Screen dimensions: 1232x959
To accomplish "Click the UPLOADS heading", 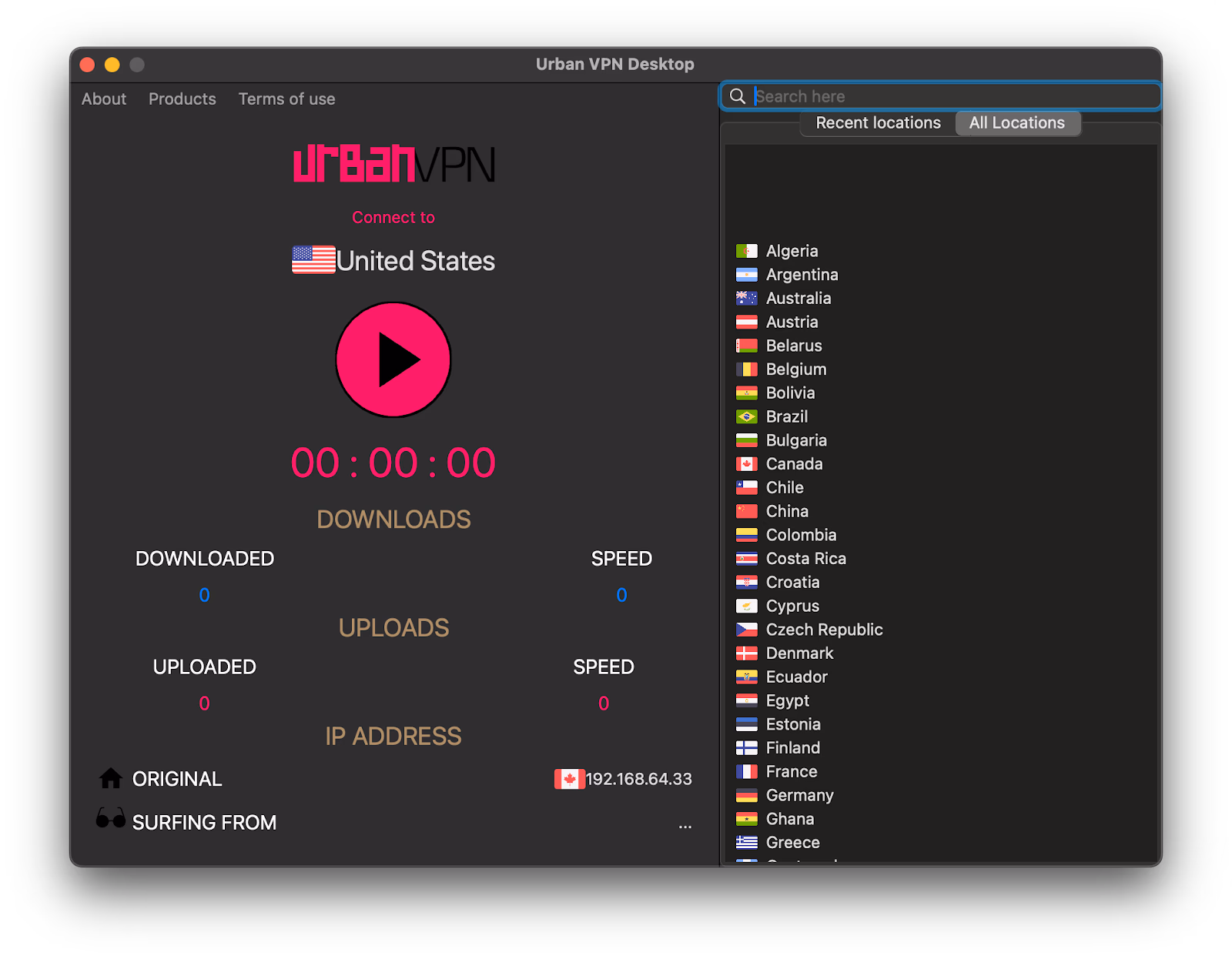I will click(x=393, y=628).
